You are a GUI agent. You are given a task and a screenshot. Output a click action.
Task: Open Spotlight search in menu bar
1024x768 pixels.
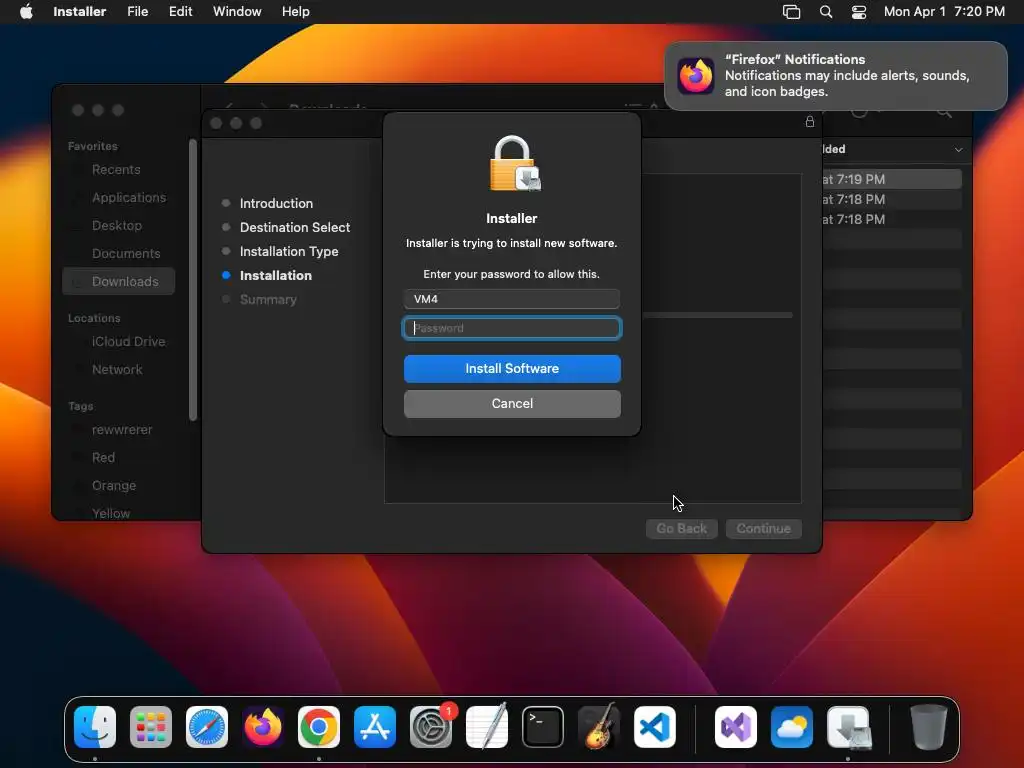click(x=825, y=12)
